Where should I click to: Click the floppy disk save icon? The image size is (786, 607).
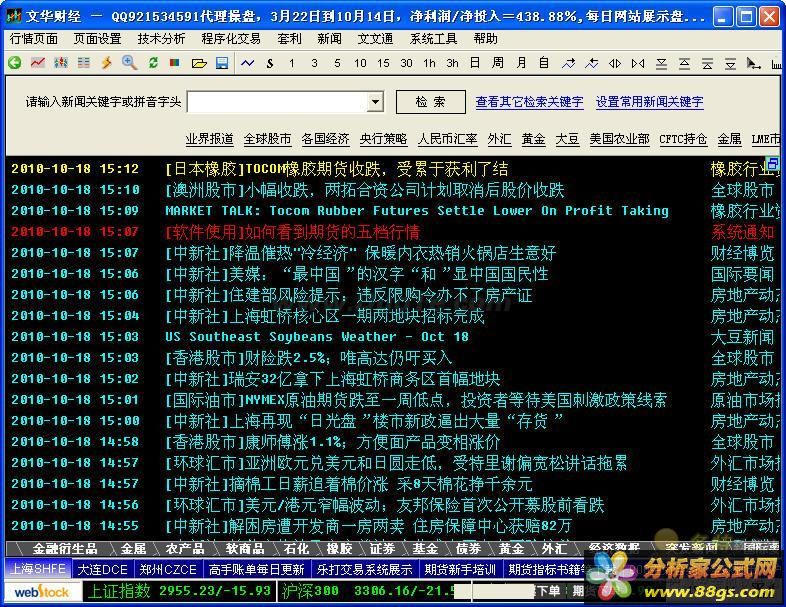click(222, 63)
